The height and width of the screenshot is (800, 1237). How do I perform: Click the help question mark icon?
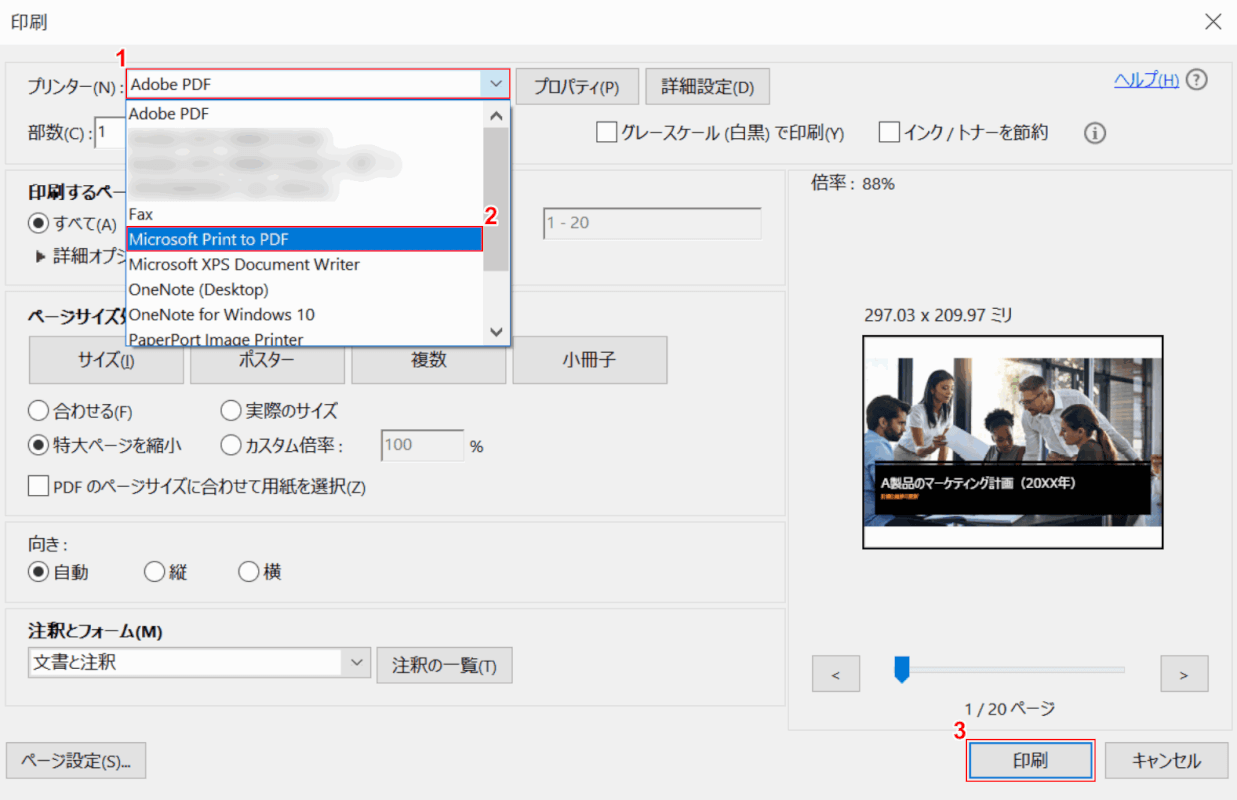[1197, 81]
